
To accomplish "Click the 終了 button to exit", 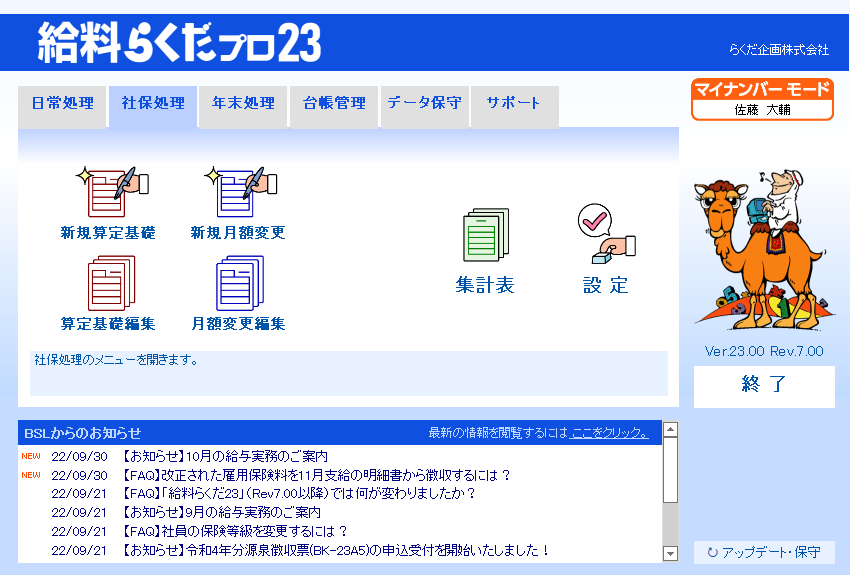I will click(764, 386).
